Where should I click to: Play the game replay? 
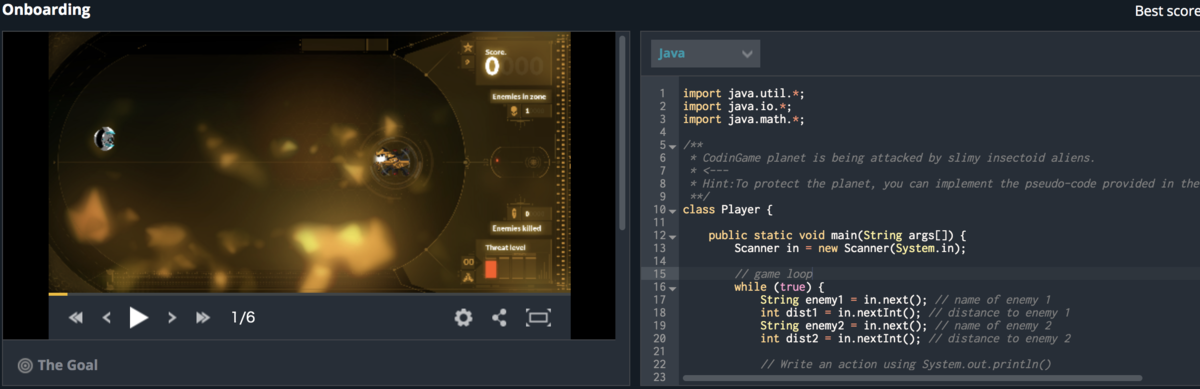pos(139,318)
